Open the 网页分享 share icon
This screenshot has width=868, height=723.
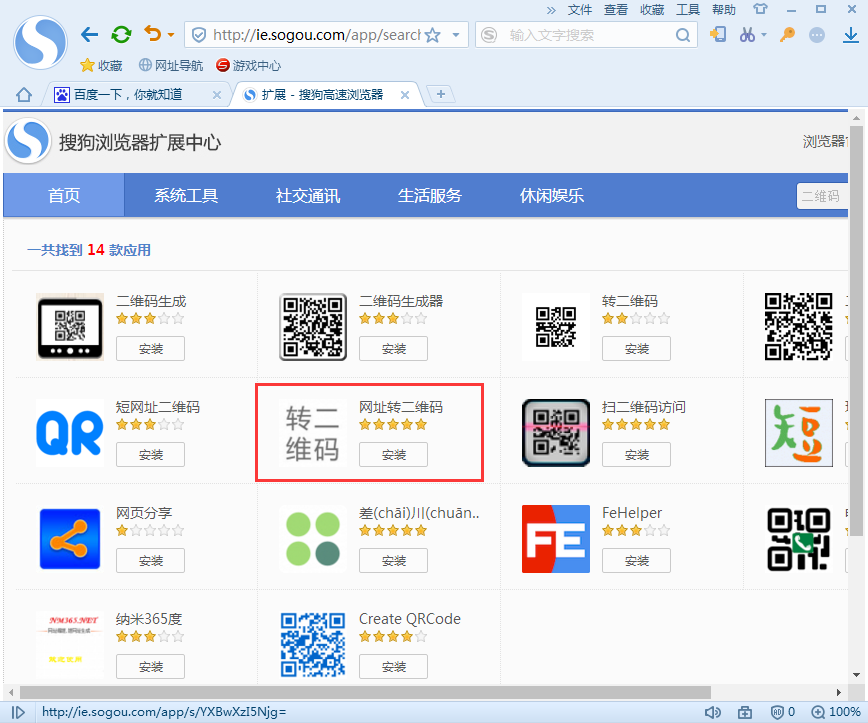(x=70, y=539)
